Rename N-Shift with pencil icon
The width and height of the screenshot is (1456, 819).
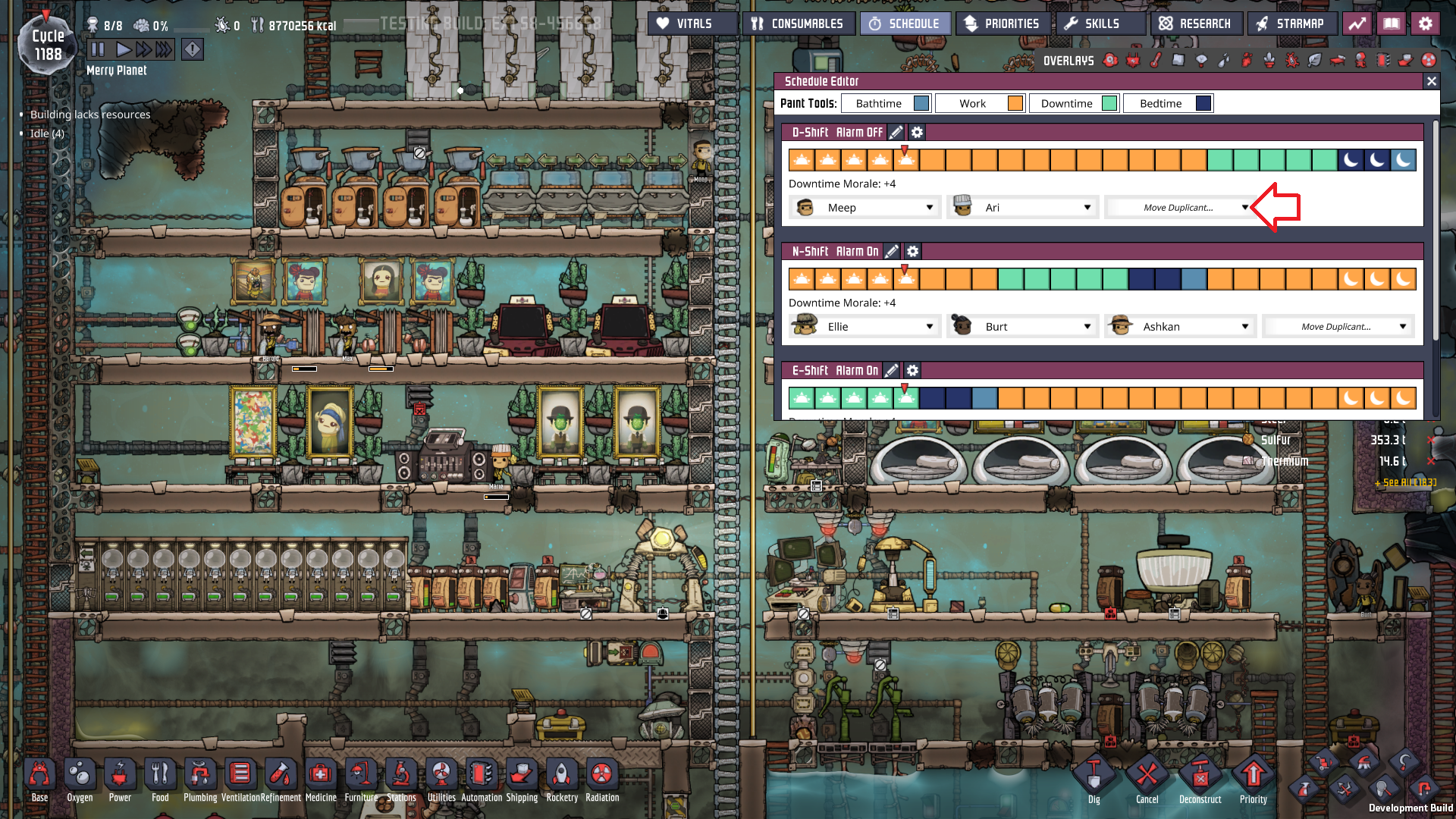tap(892, 252)
